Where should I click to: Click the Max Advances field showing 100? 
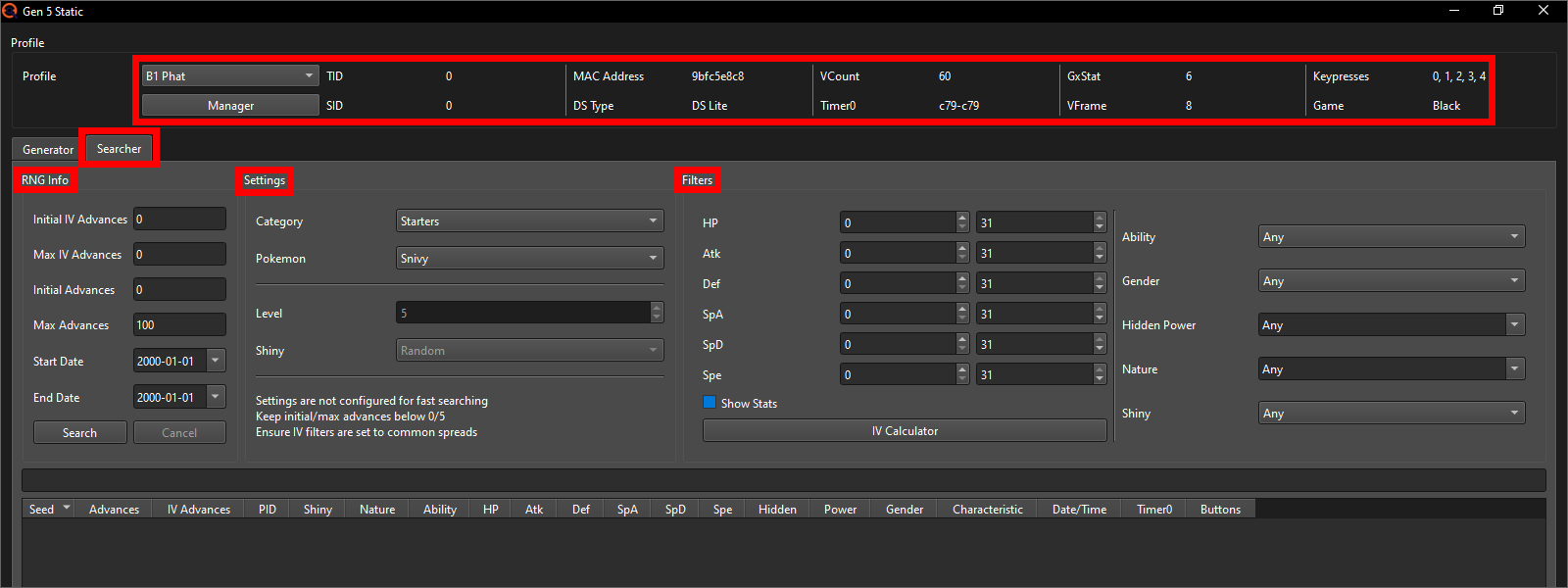pos(179,324)
